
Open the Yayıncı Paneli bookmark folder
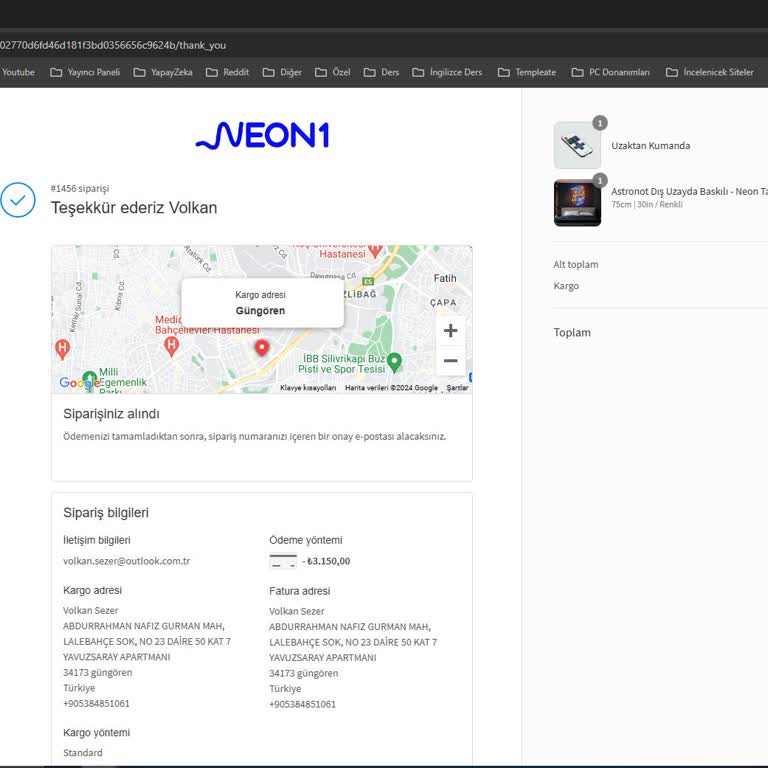(85, 72)
